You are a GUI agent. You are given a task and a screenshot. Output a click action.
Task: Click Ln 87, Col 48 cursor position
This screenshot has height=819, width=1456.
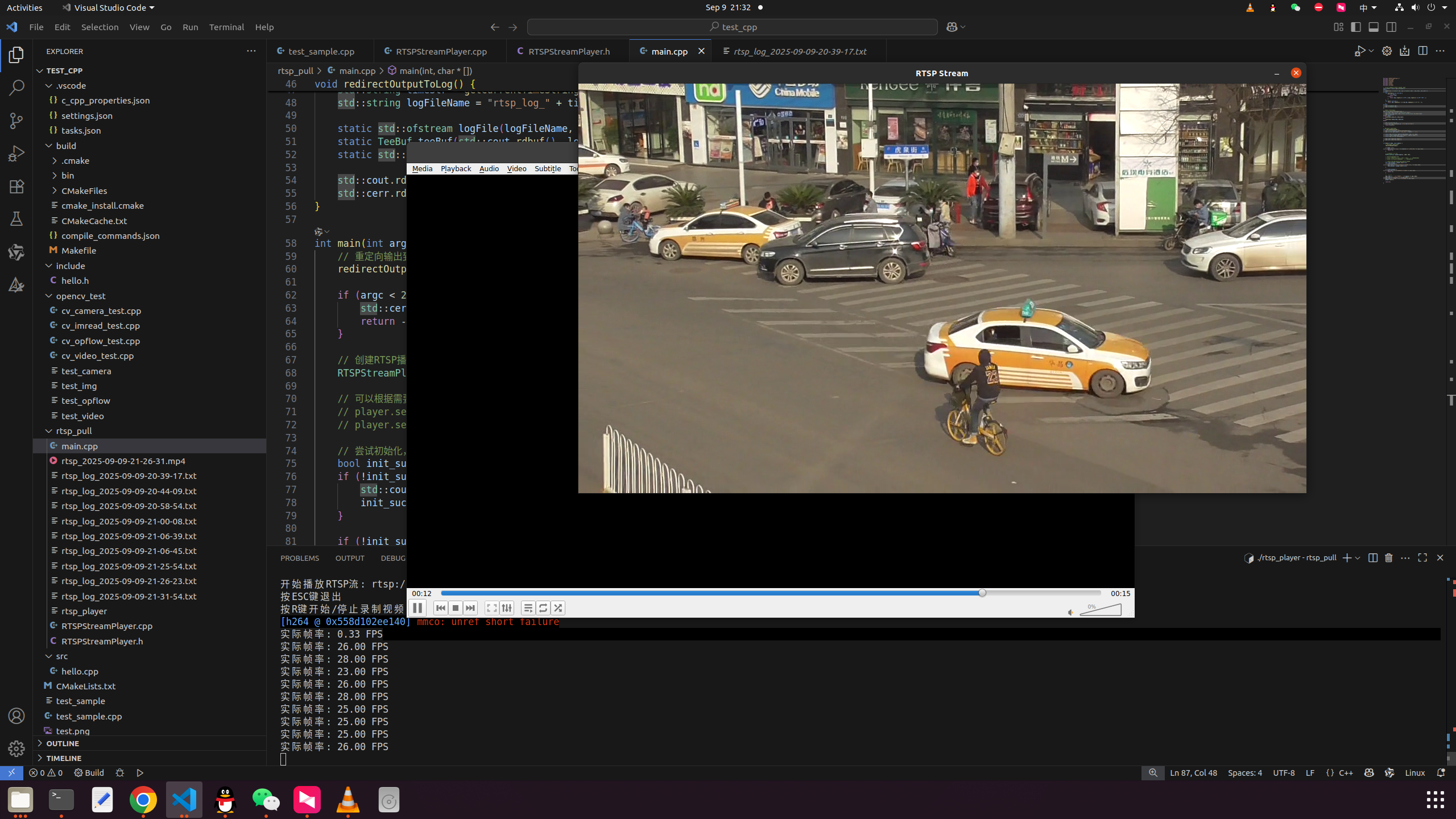pyautogui.click(x=1193, y=772)
